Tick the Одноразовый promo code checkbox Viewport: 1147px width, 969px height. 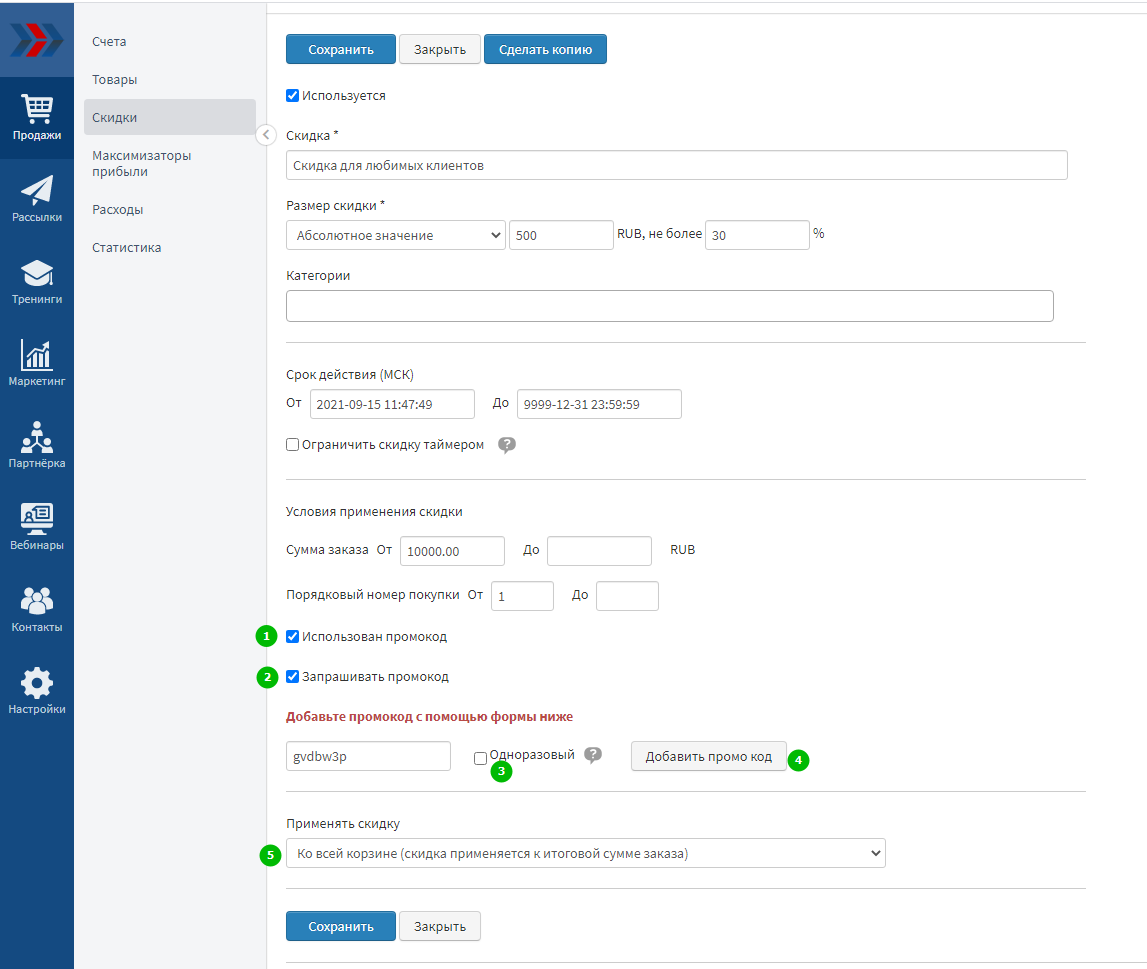481,759
